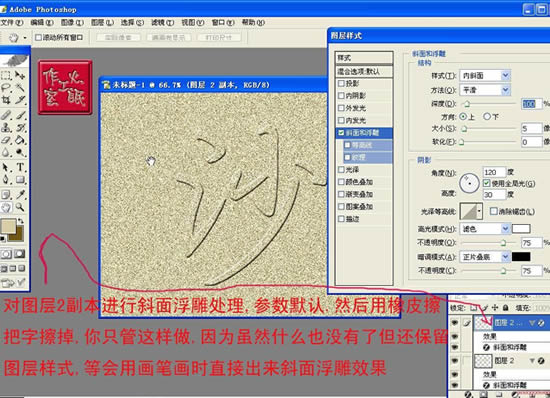This screenshot has width=550, height=398.
Task: Select the Clone Stamp tool
Action: pyautogui.click(x=6, y=127)
